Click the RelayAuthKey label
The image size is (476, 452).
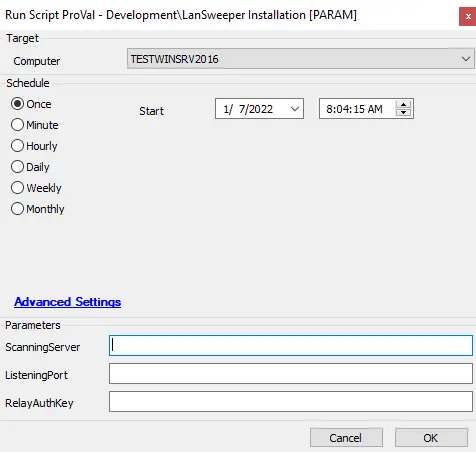(39, 403)
